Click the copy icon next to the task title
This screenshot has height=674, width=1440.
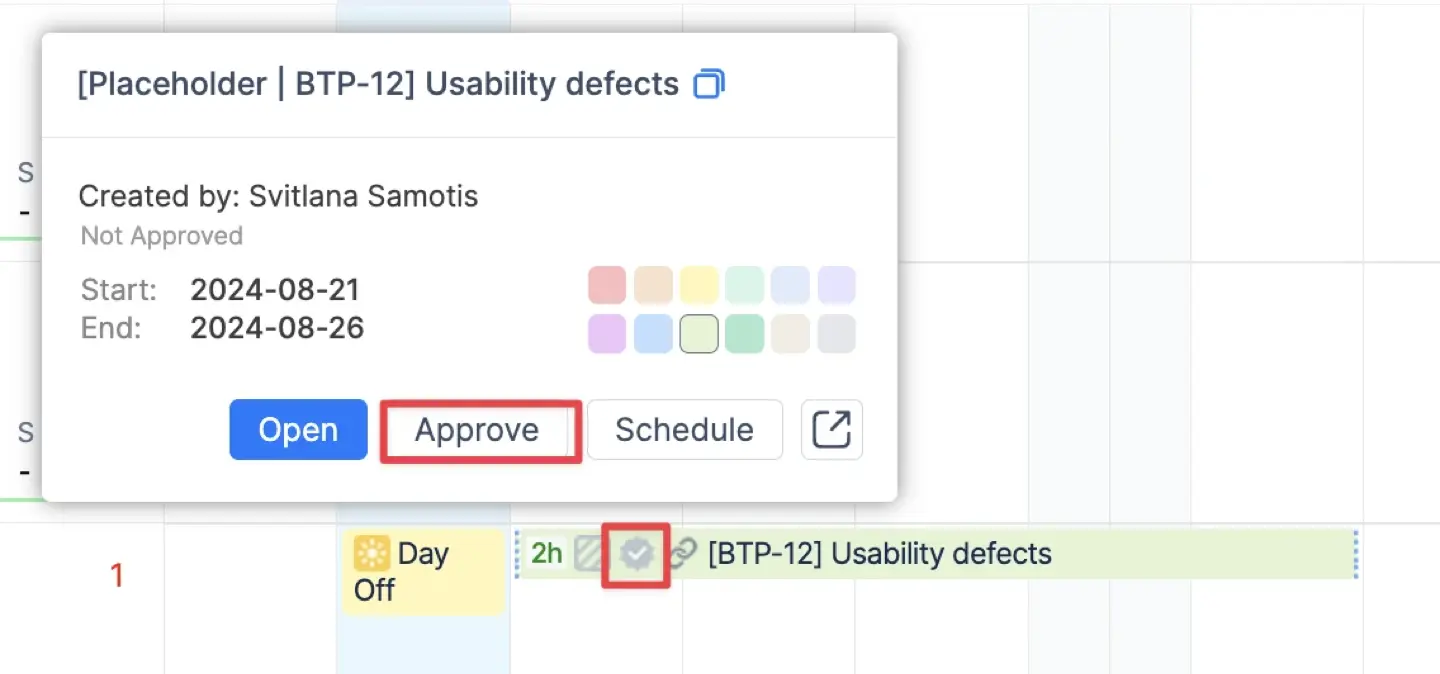tap(709, 85)
